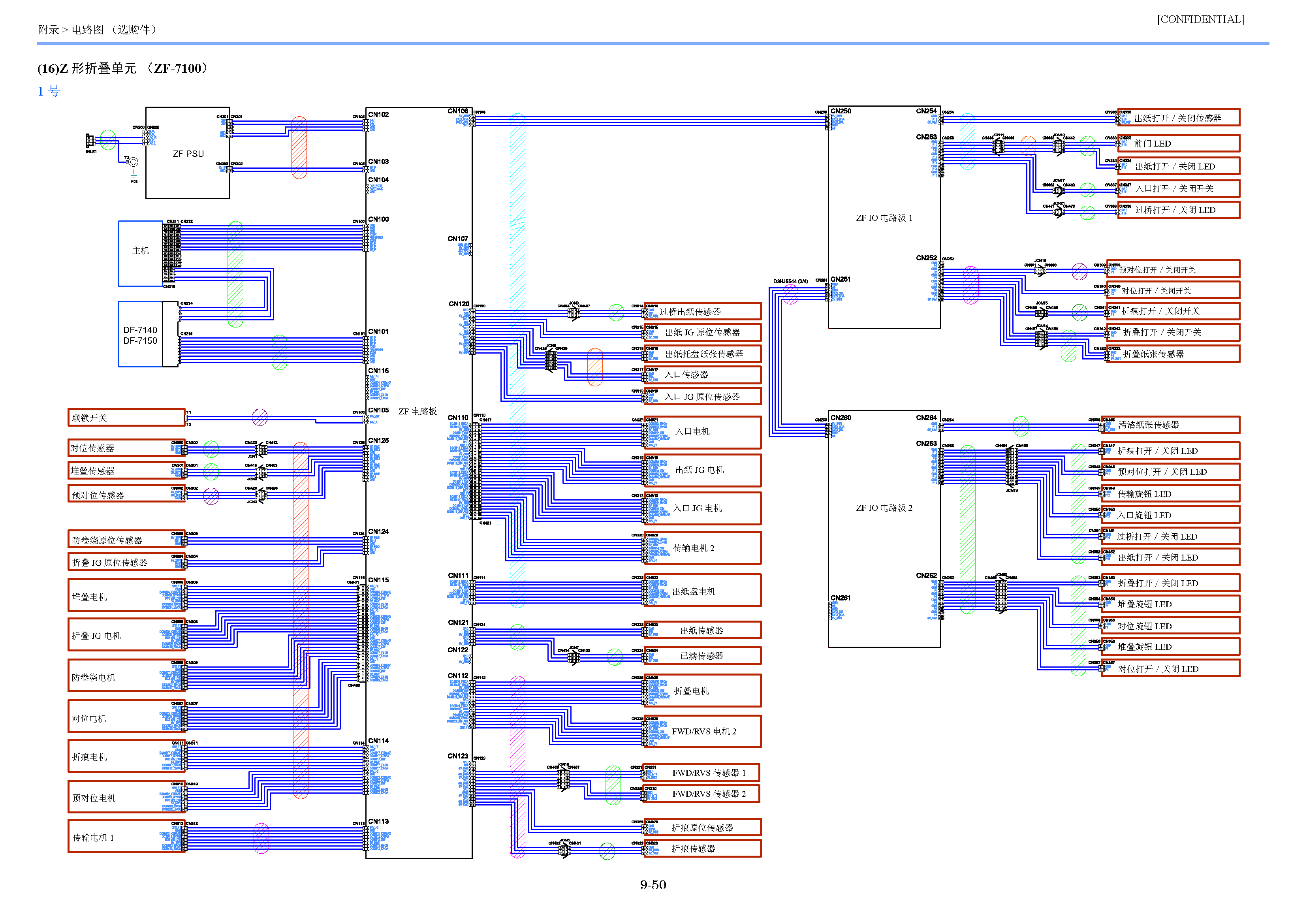Click the ZF 电路板 label
Viewport: 1307px width, 924px height.
(417, 412)
